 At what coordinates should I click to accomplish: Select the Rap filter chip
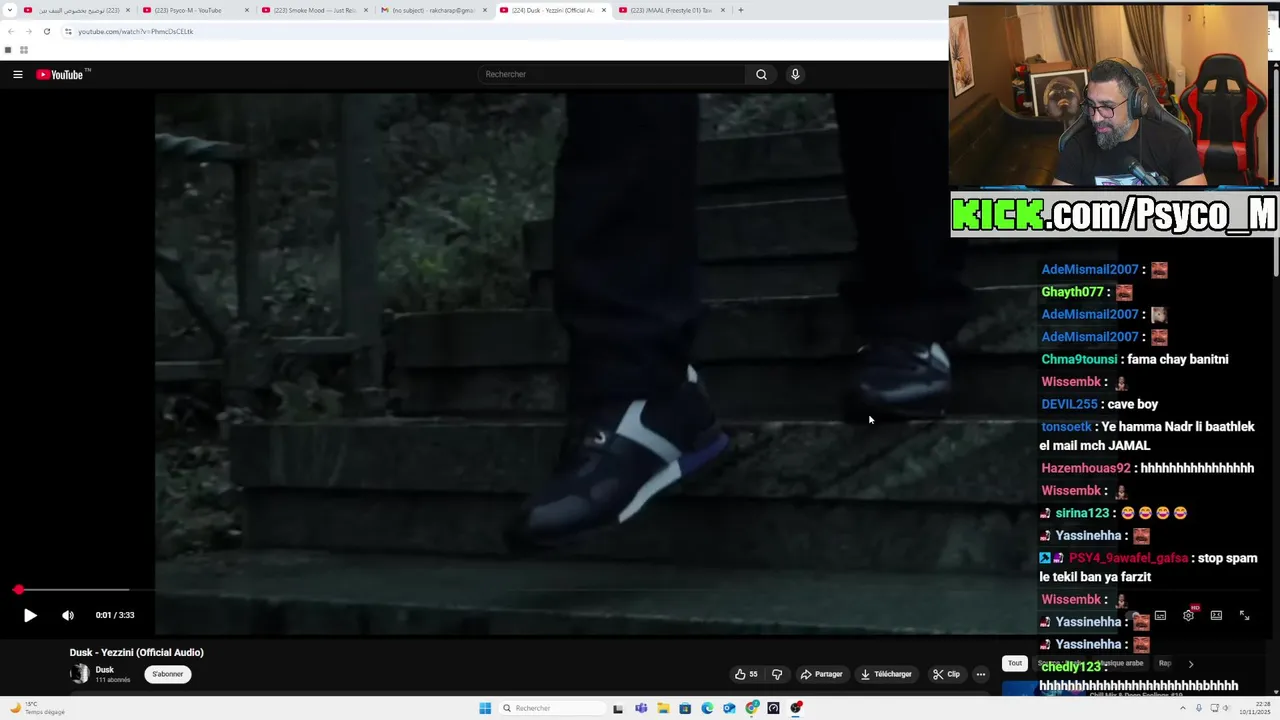point(1165,663)
